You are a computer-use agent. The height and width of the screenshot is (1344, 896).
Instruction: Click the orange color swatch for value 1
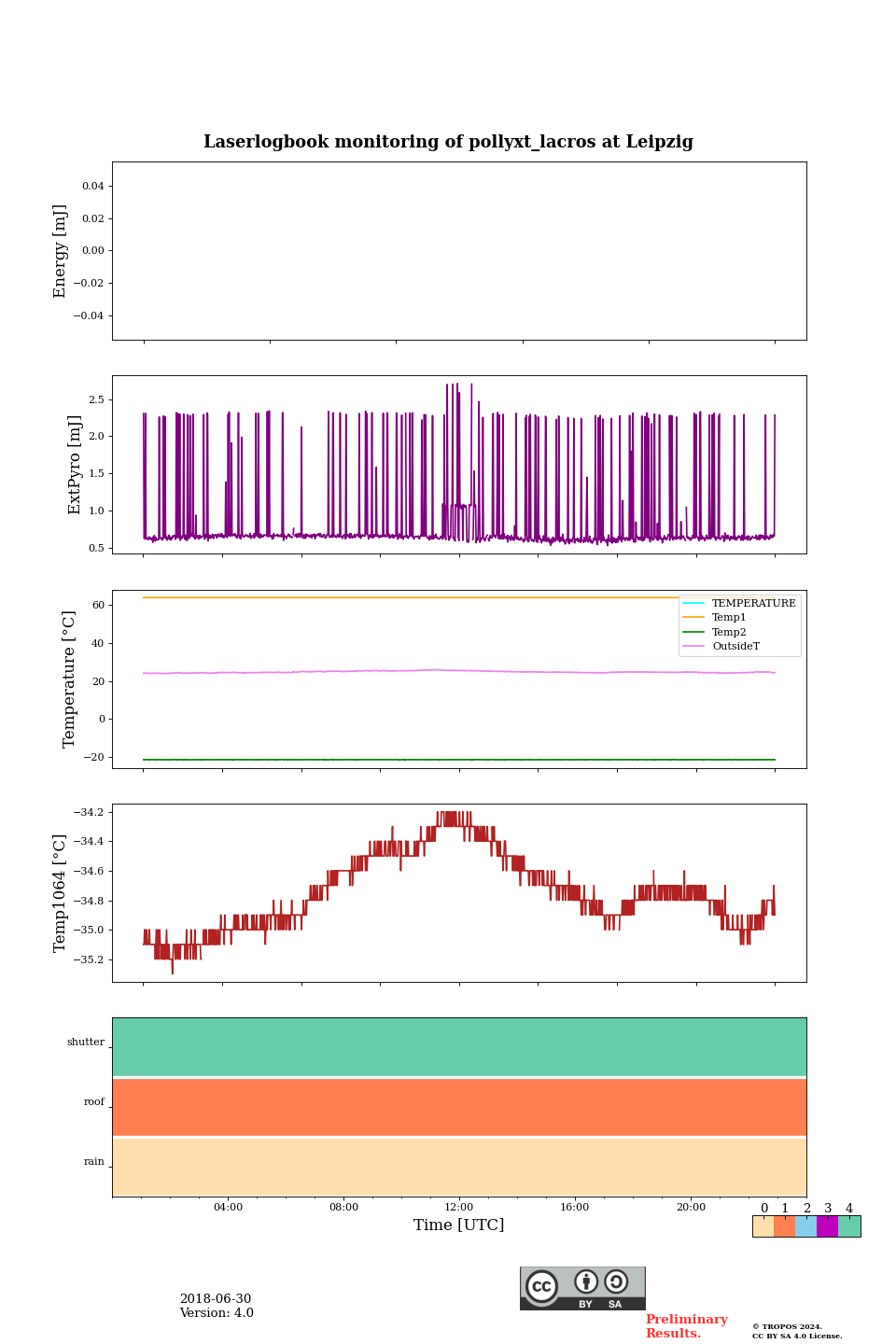click(x=784, y=1226)
